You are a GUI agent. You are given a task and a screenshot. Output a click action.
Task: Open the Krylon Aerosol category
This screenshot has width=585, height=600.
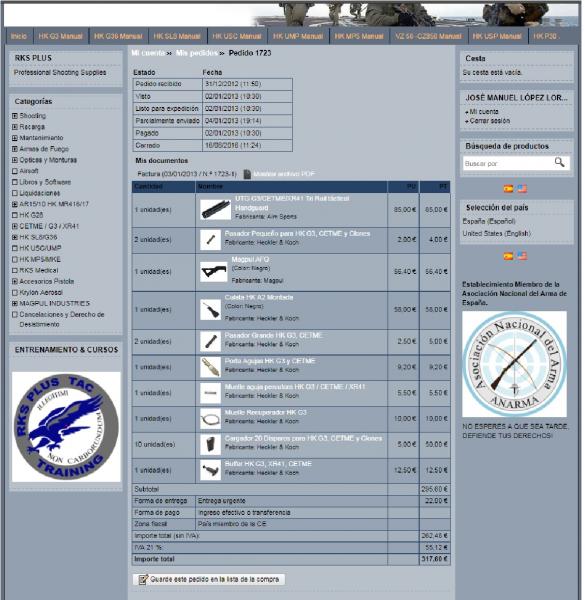point(41,292)
